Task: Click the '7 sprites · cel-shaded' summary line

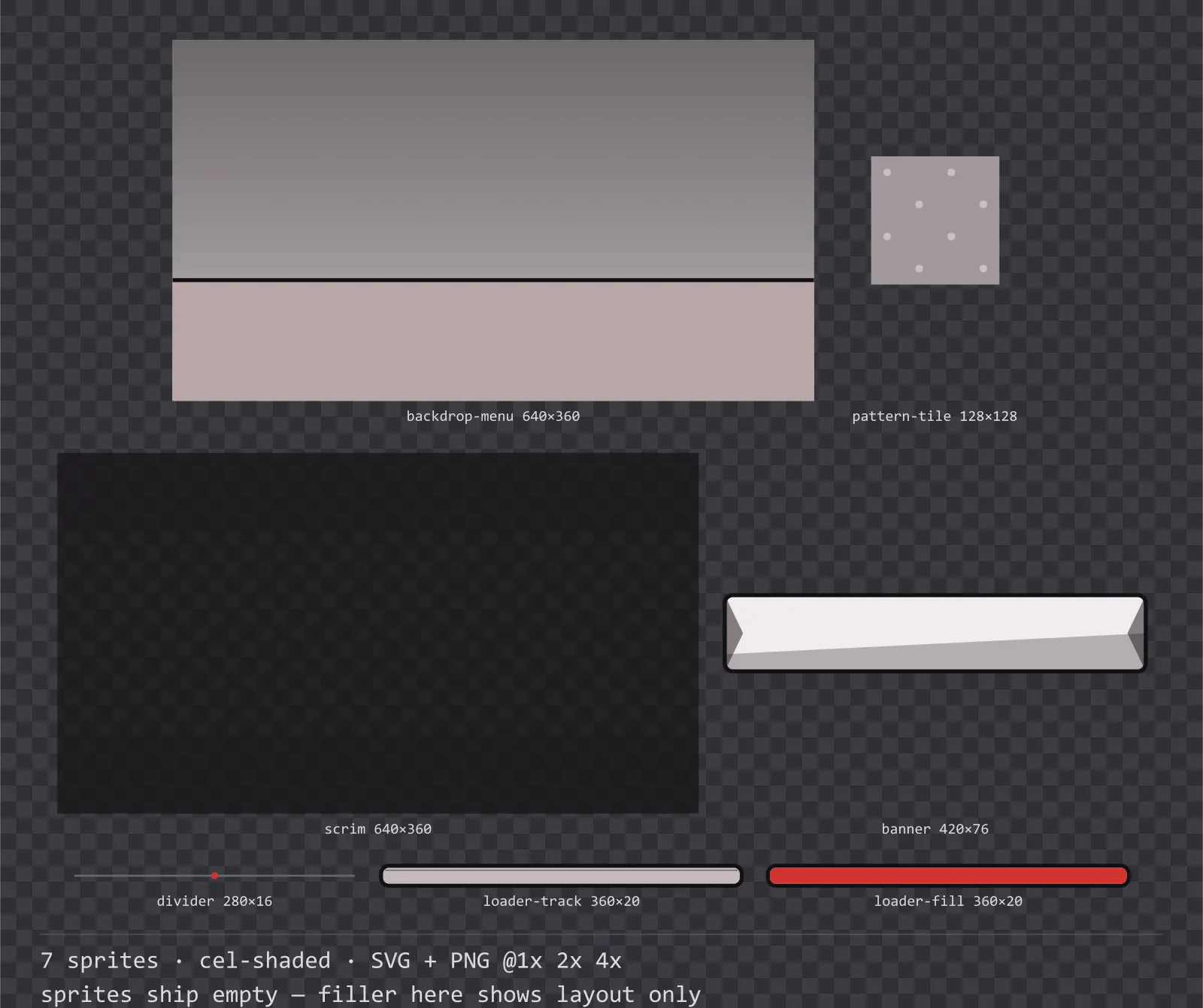Action: pyautogui.click(x=331, y=961)
